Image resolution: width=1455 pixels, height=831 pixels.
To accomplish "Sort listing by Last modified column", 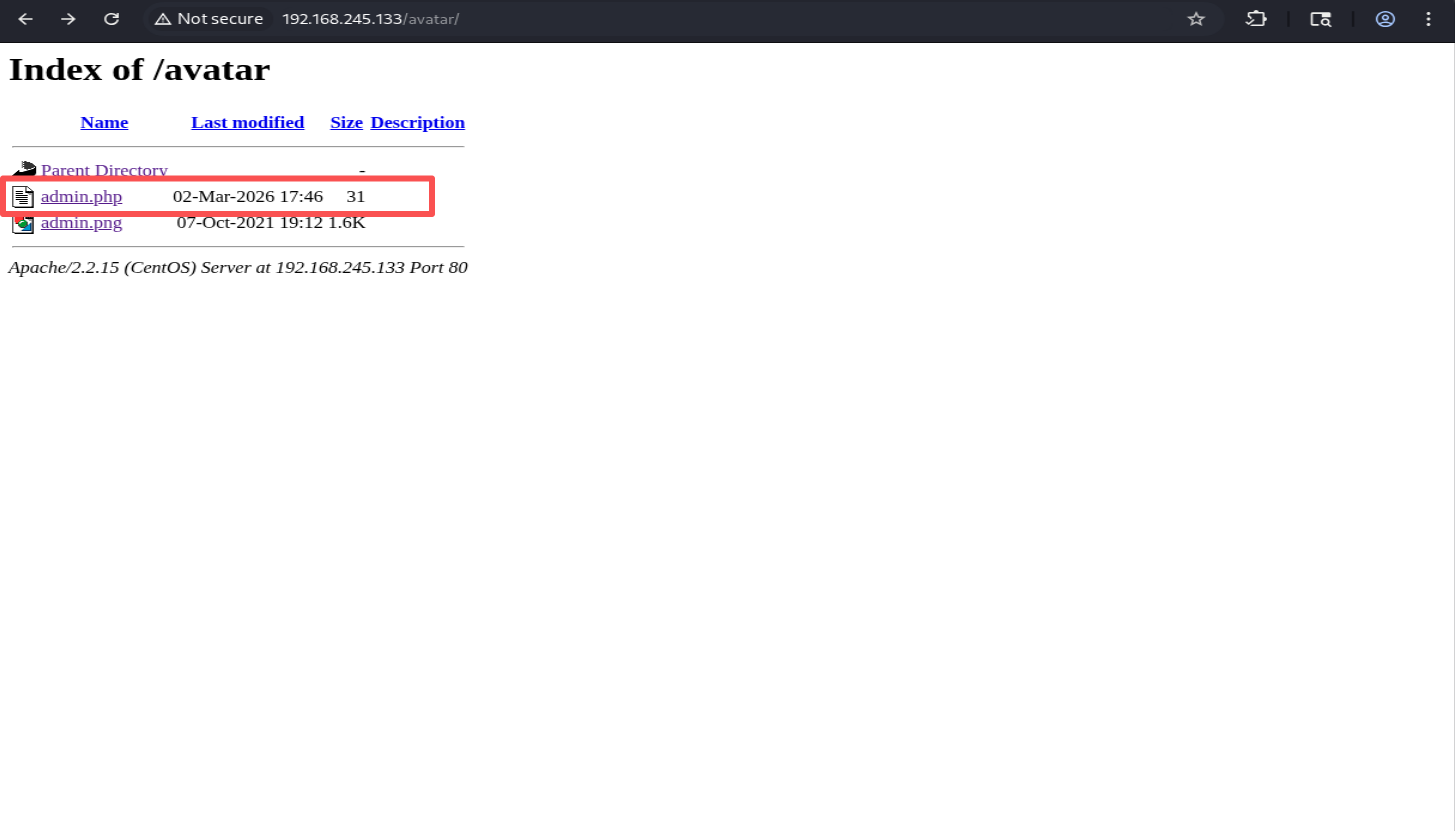I will pos(247,122).
